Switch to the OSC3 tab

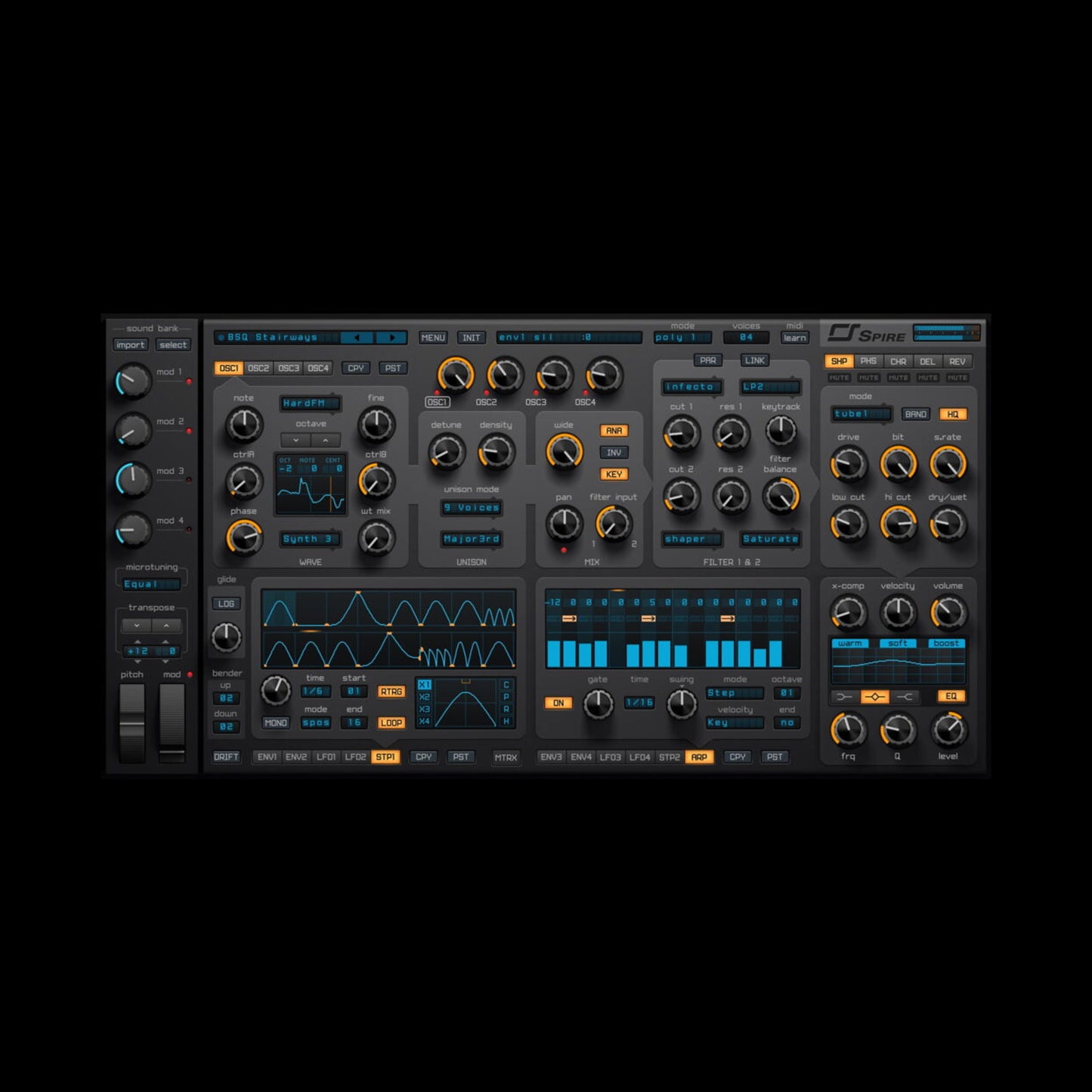pyautogui.click(x=289, y=368)
